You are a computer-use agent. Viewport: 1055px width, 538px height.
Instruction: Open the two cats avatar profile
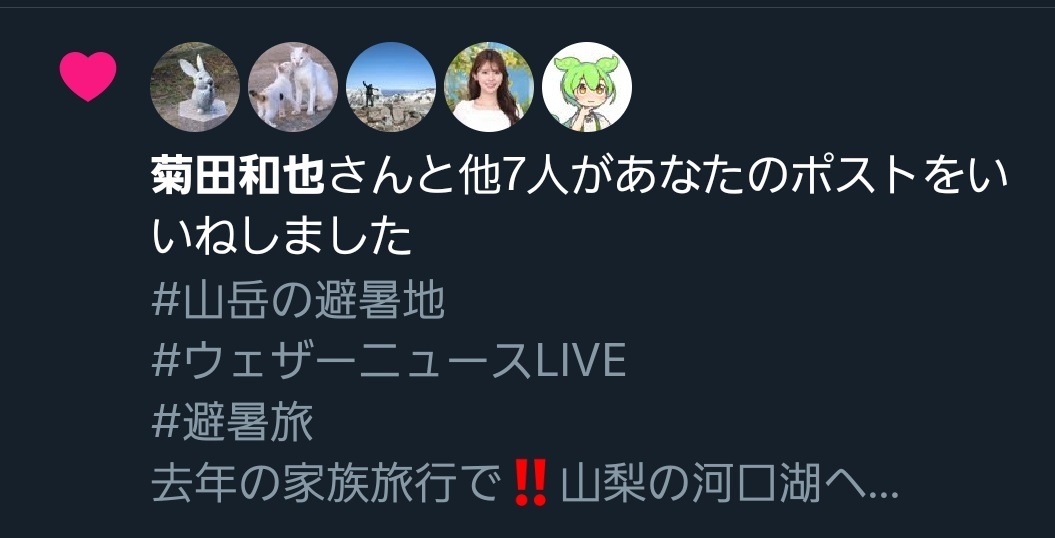tap(293, 87)
